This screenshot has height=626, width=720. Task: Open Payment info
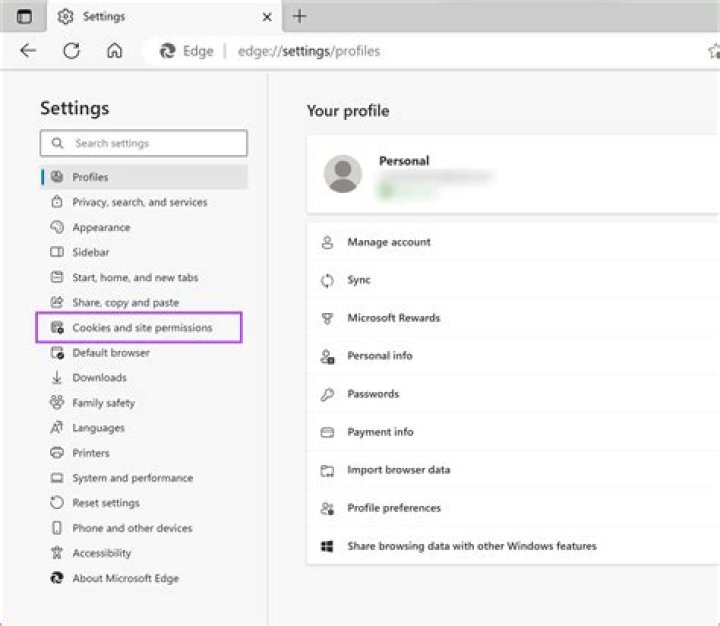point(513,432)
